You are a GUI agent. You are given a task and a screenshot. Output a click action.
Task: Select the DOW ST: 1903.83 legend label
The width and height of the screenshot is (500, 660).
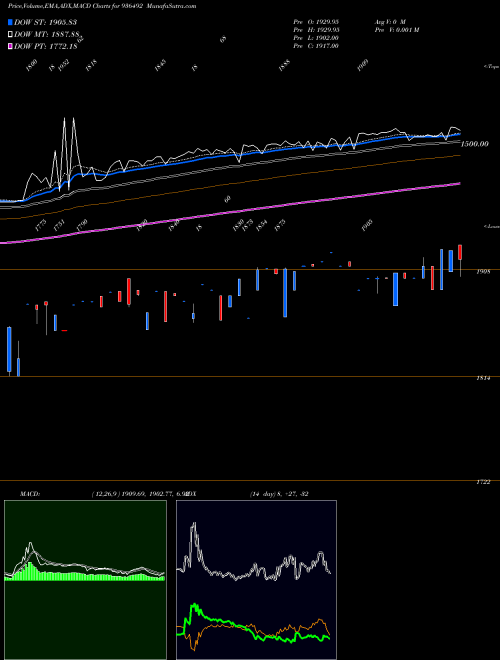(x=45, y=22)
